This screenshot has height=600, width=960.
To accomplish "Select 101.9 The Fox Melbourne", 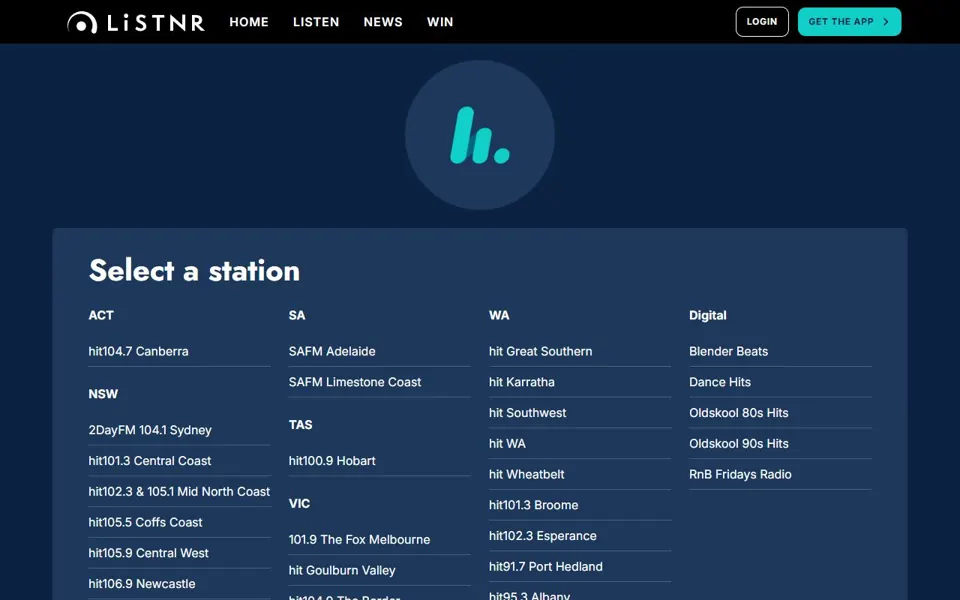I will click(359, 539).
